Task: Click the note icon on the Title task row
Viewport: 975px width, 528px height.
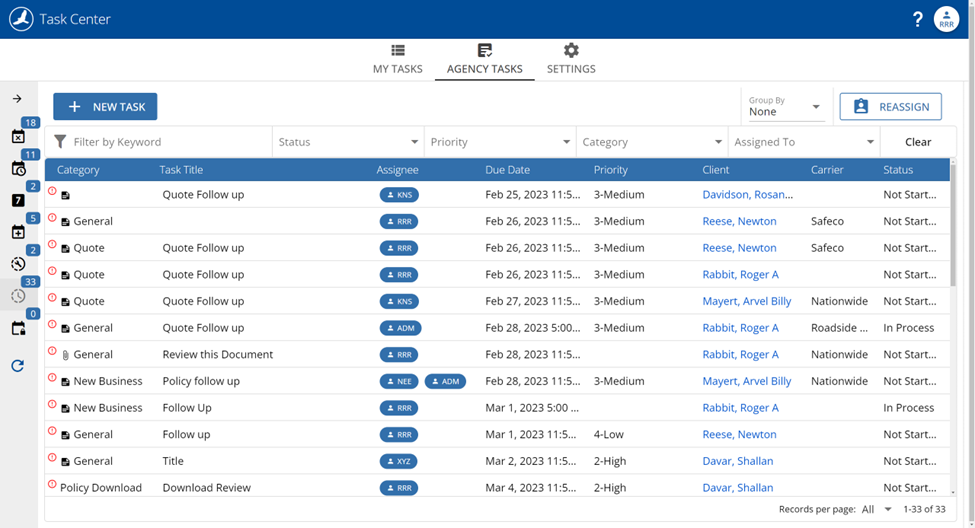Action: (x=65, y=461)
